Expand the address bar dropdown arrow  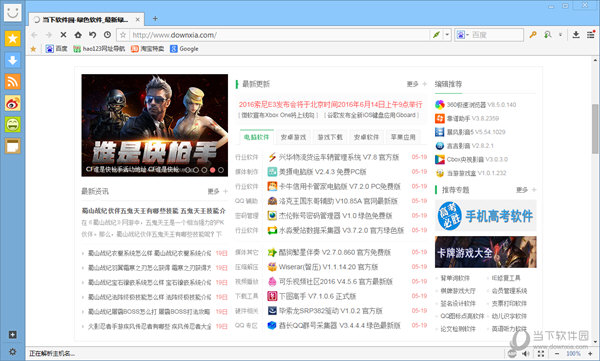(447, 35)
